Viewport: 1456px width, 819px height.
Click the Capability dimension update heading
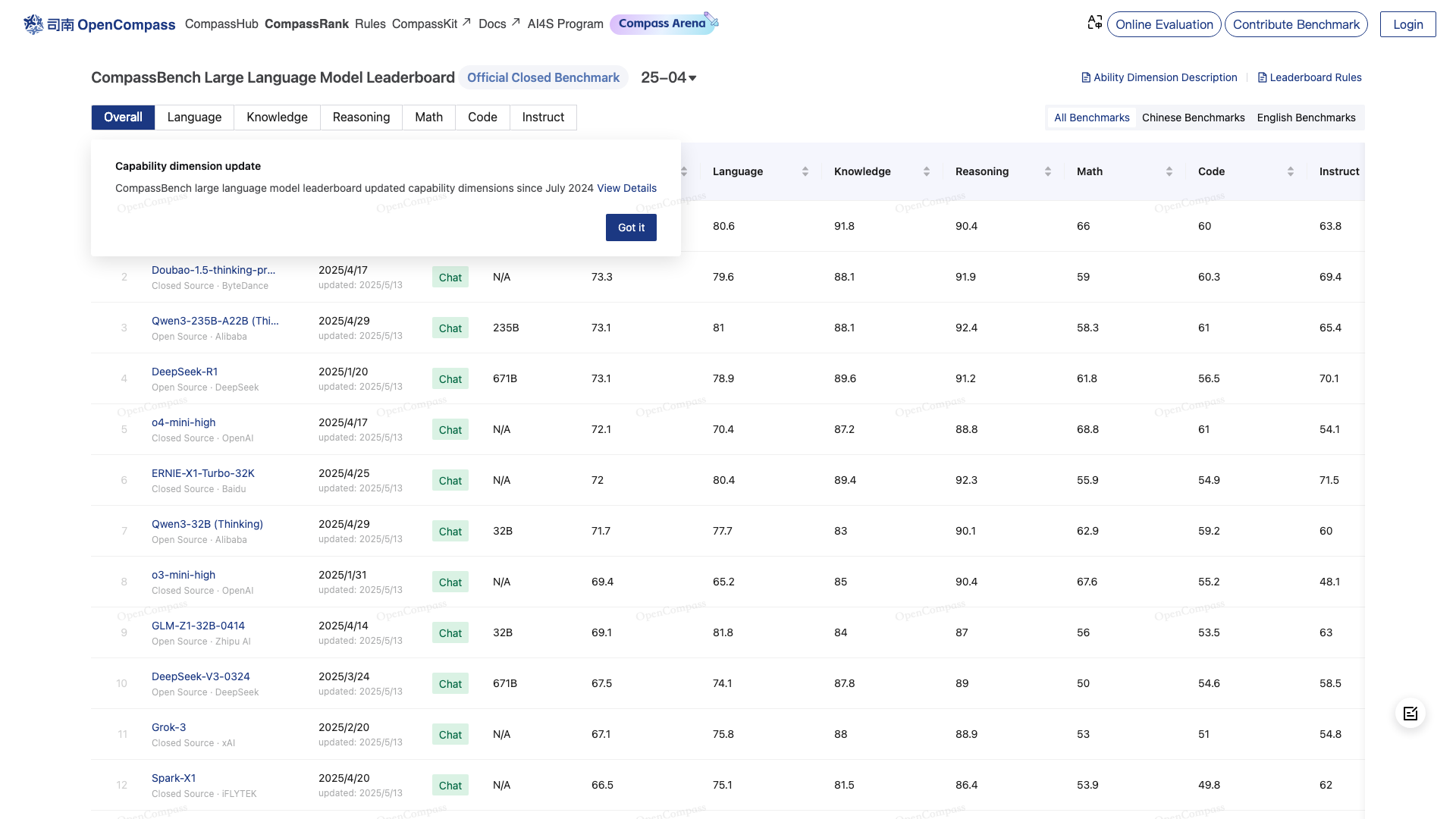[188, 166]
